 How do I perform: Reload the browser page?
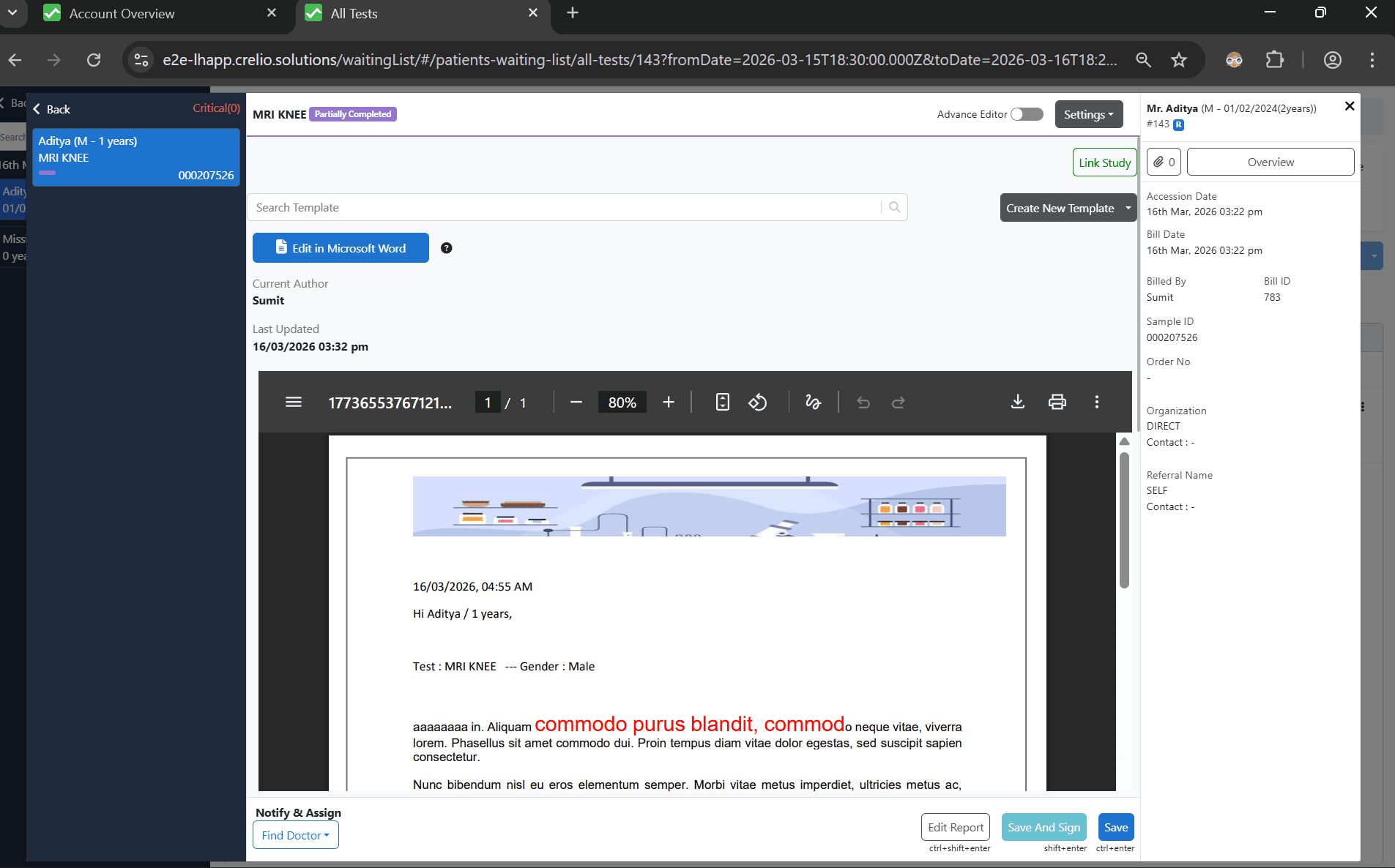[x=94, y=60]
